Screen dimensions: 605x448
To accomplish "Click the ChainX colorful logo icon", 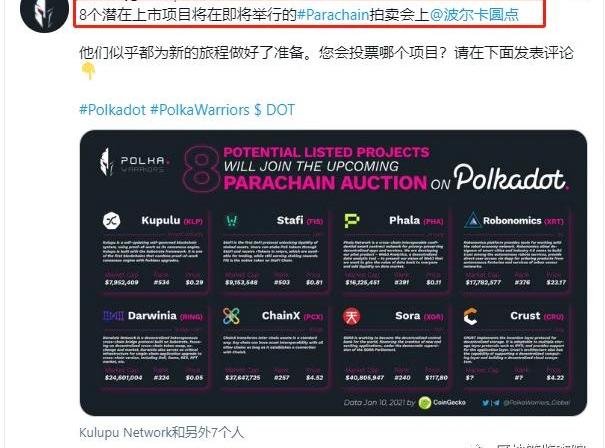I will point(232,316).
